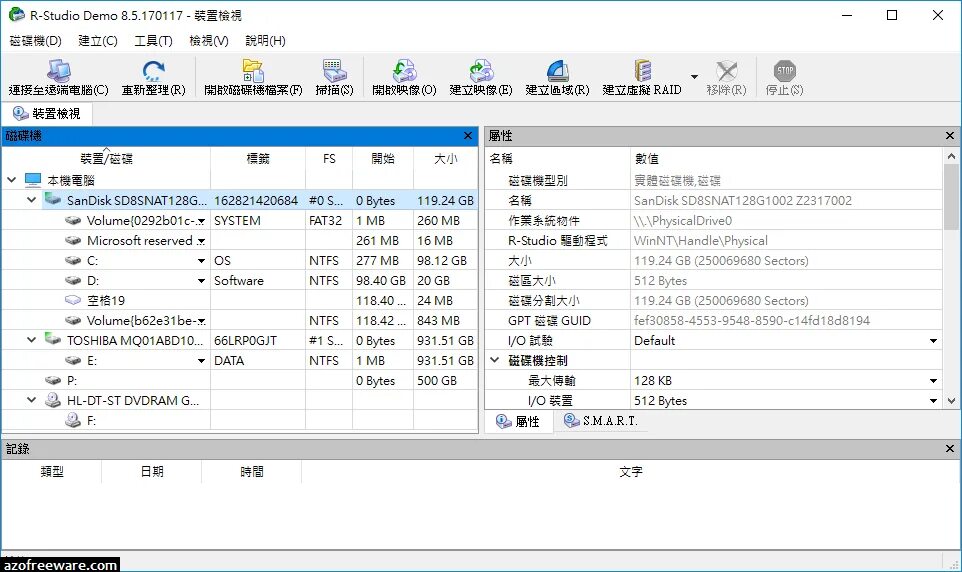The height and width of the screenshot is (572, 962).
Task: Click the 空格19 unallocated space icon
Action: (x=73, y=300)
